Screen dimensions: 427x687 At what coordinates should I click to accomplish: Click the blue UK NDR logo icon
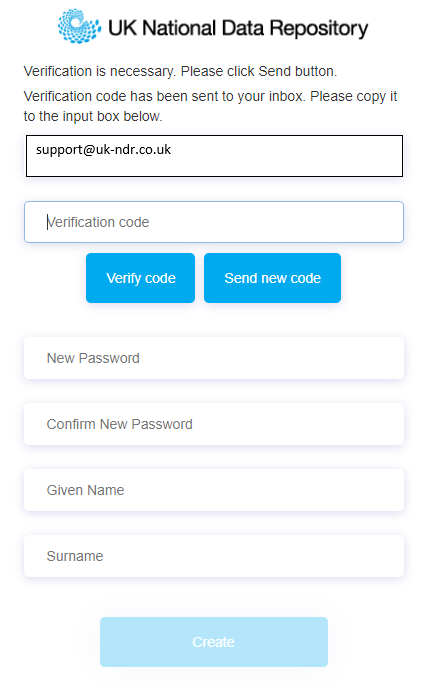[79, 26]
